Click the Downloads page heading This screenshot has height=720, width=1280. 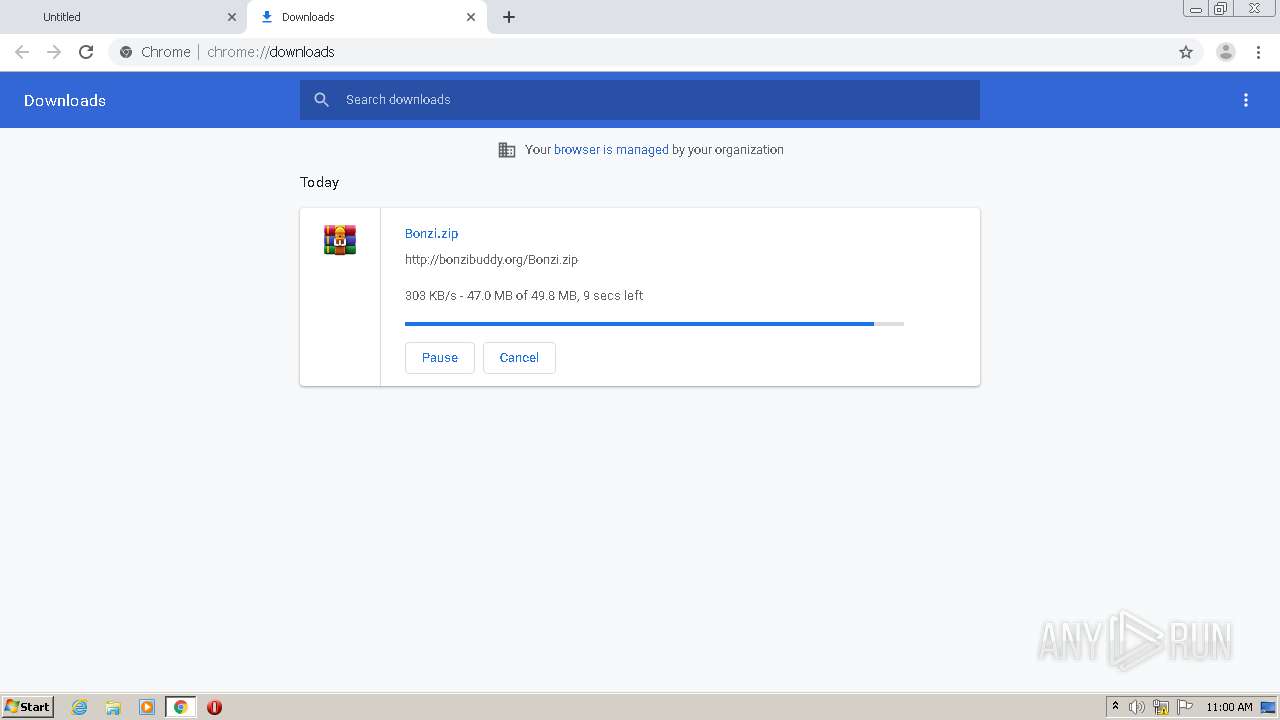[x=65, y=100]
